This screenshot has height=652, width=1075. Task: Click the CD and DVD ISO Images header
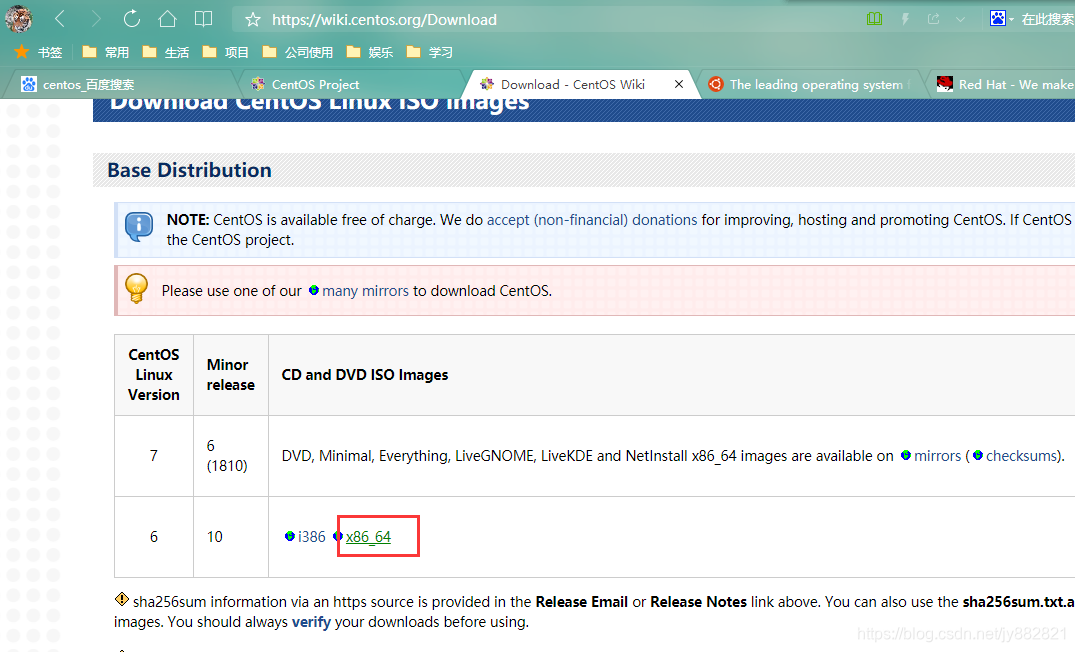(x=365, y=375)
